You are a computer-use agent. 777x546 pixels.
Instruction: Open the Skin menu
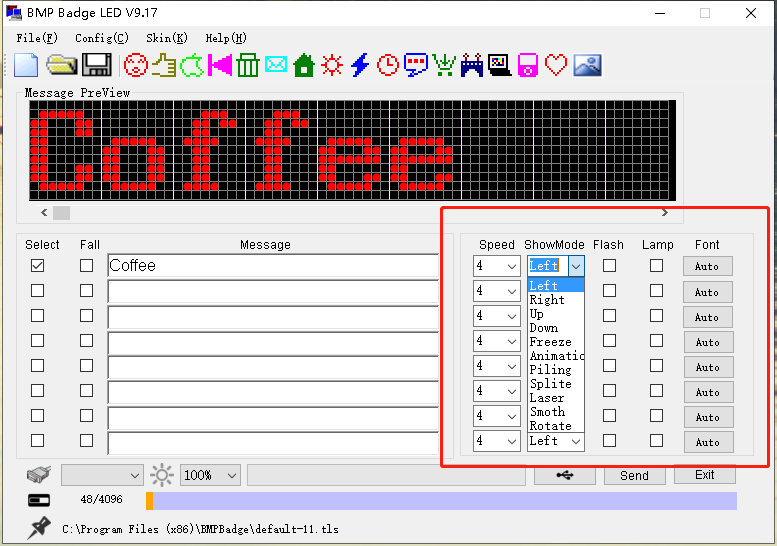pos(166,38)
